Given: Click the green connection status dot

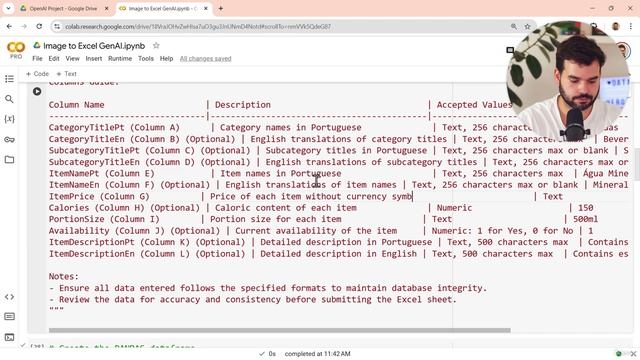Looking at the screenshot, I should tap(618, 353).
